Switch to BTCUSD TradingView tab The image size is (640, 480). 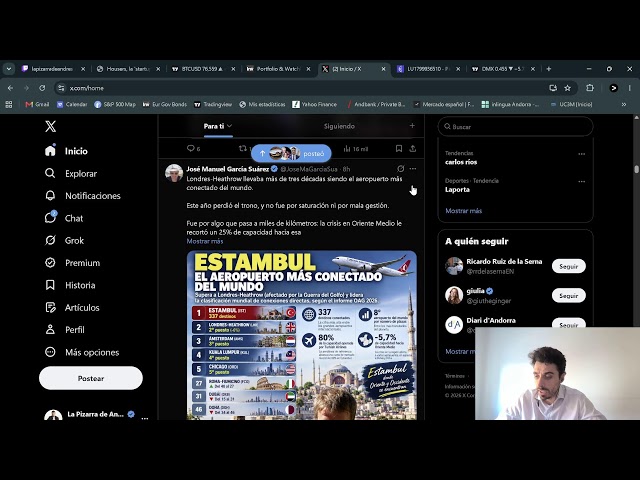(x=203, y=69)
